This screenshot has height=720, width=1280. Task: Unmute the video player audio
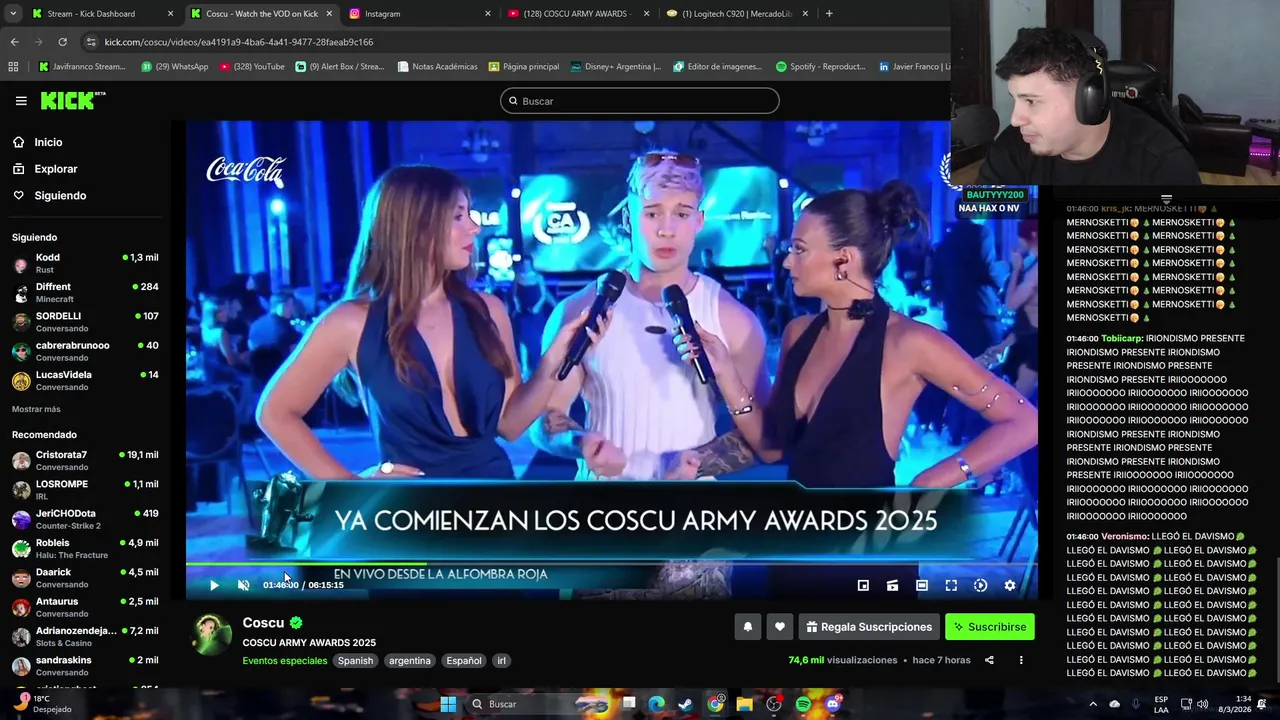243,585
